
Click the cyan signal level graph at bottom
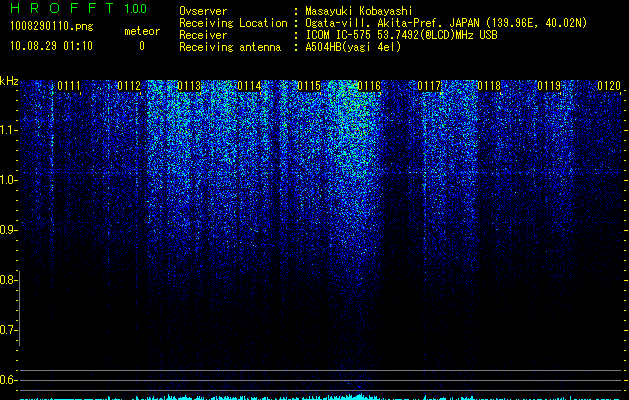(x=321, y=397)
